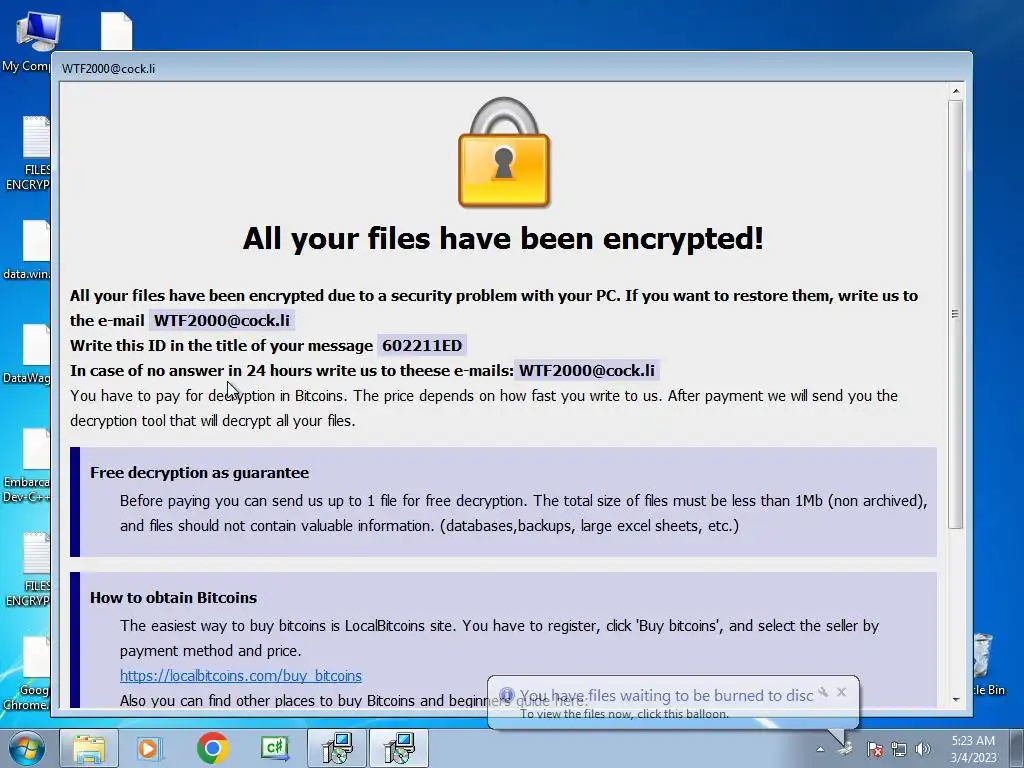Screen dimensions: 1024x768
Task: Open the localbitcoins.com buy_bitcoins link
Action: (x=240, y=676)
